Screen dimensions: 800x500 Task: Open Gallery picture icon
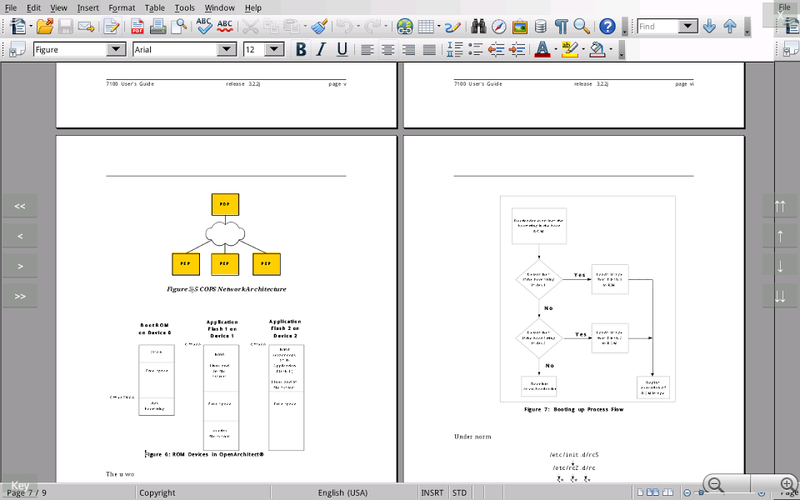(519, 26)
